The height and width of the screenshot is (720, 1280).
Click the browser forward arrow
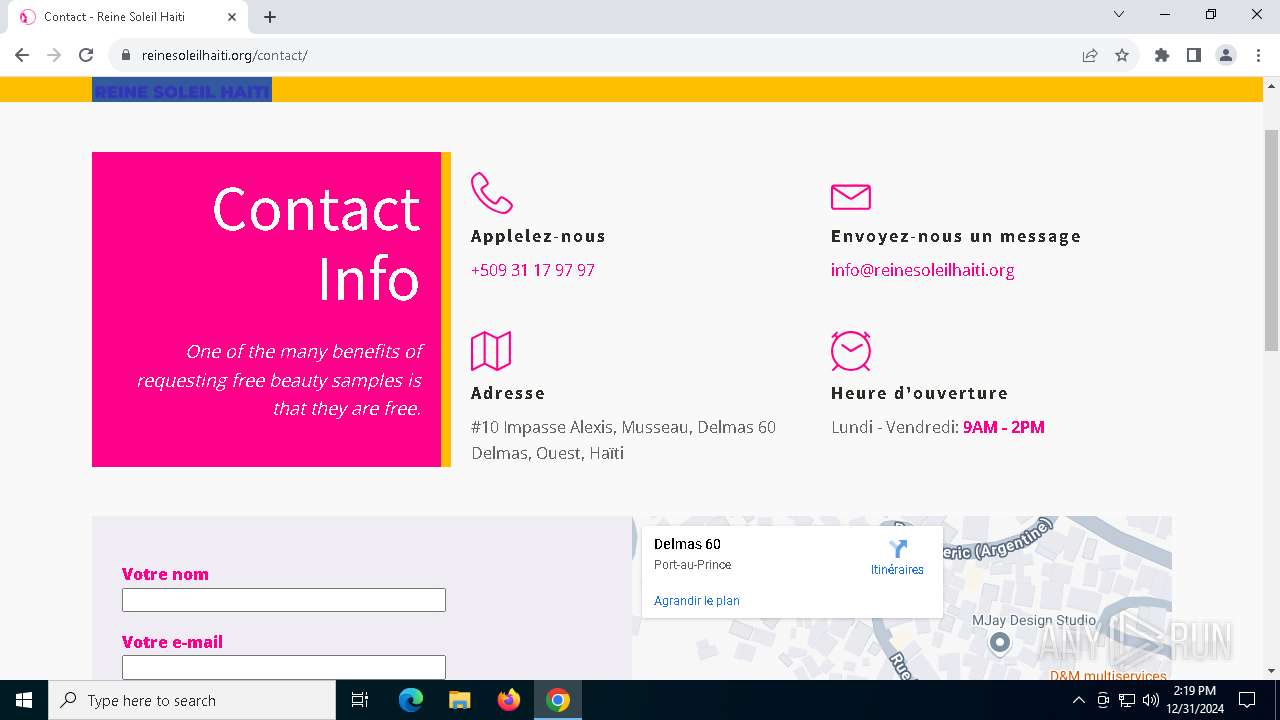[x=54, y=55]
